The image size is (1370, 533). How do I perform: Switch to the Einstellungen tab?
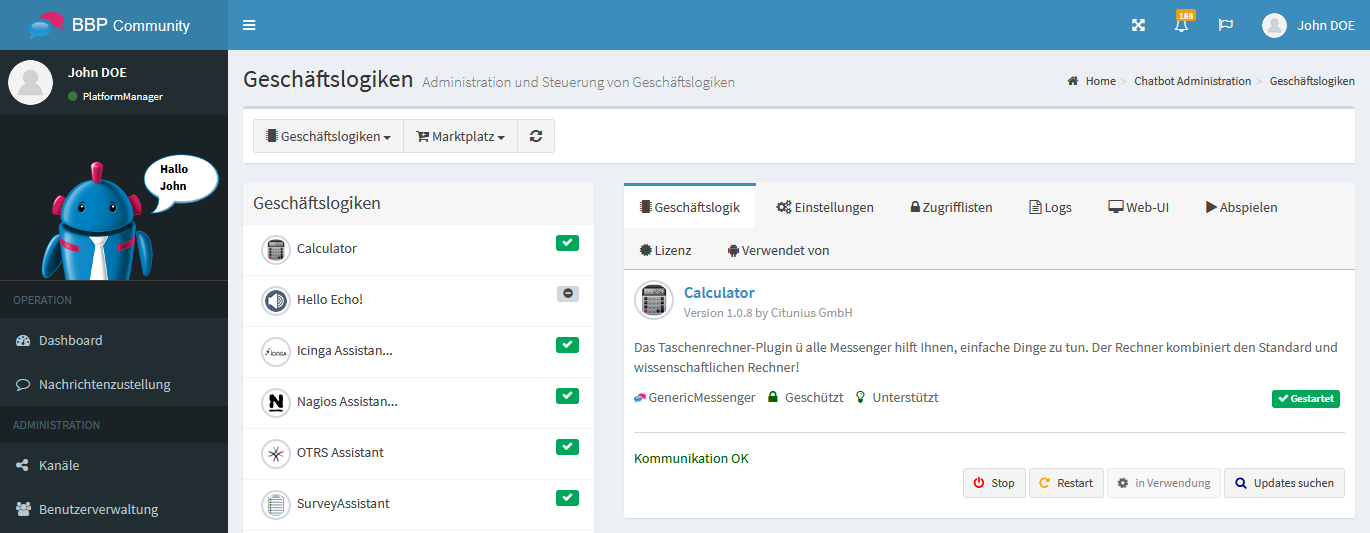point(825,207)
